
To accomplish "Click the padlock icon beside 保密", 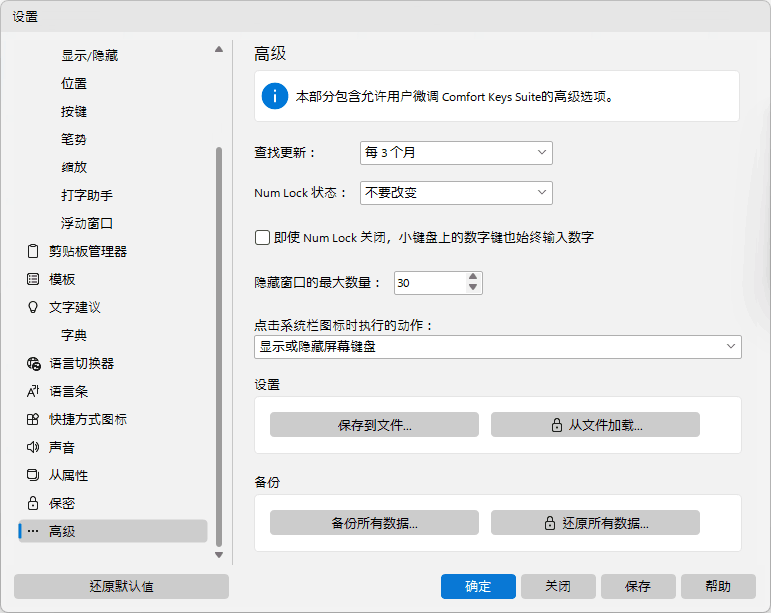I will pos(33,503).
